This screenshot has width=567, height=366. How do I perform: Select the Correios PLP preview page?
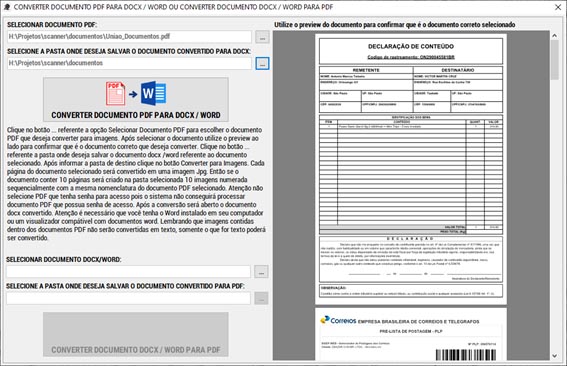(x=411, y=334)
